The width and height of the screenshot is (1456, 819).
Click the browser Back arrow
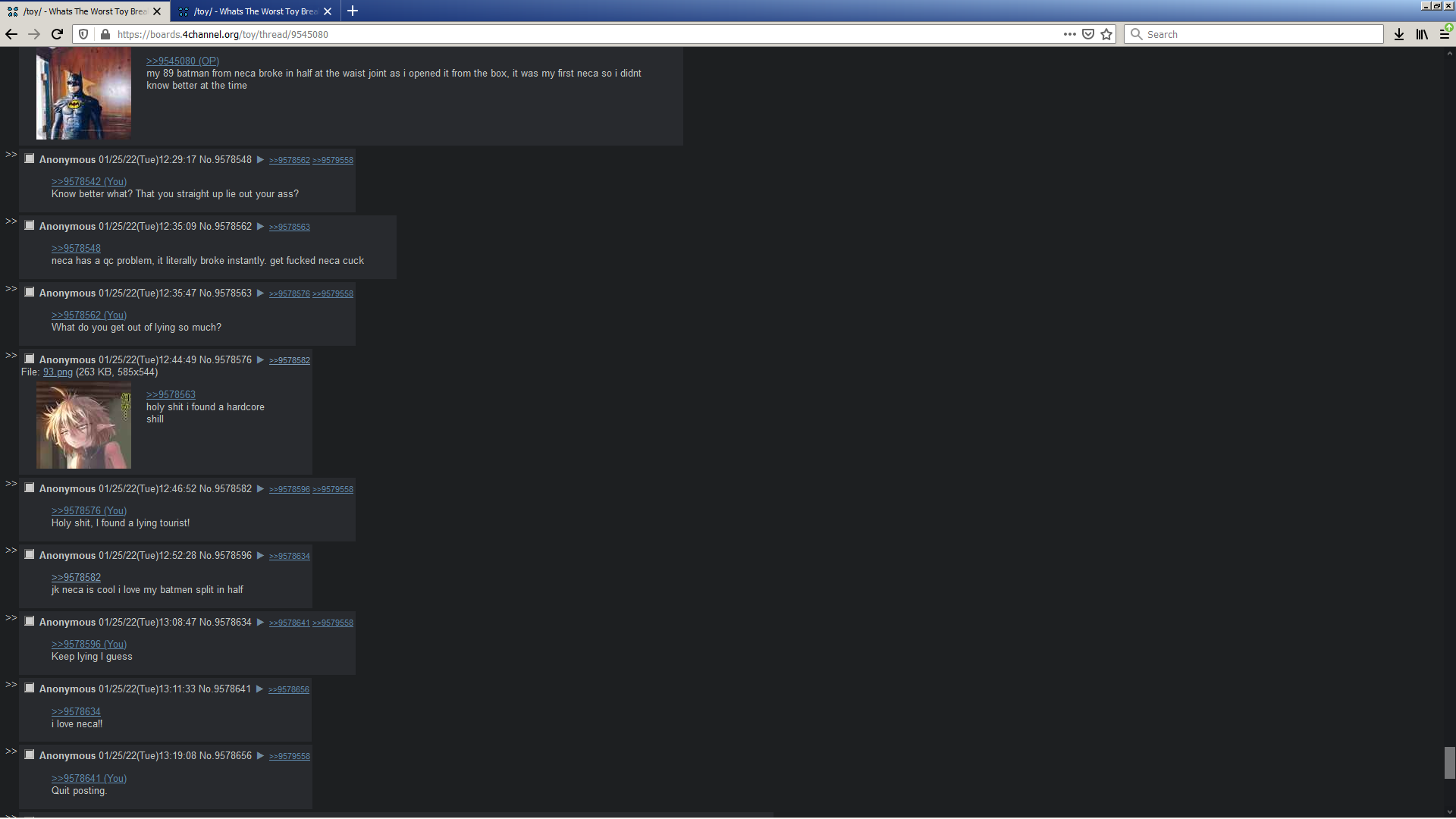point(11,34)
